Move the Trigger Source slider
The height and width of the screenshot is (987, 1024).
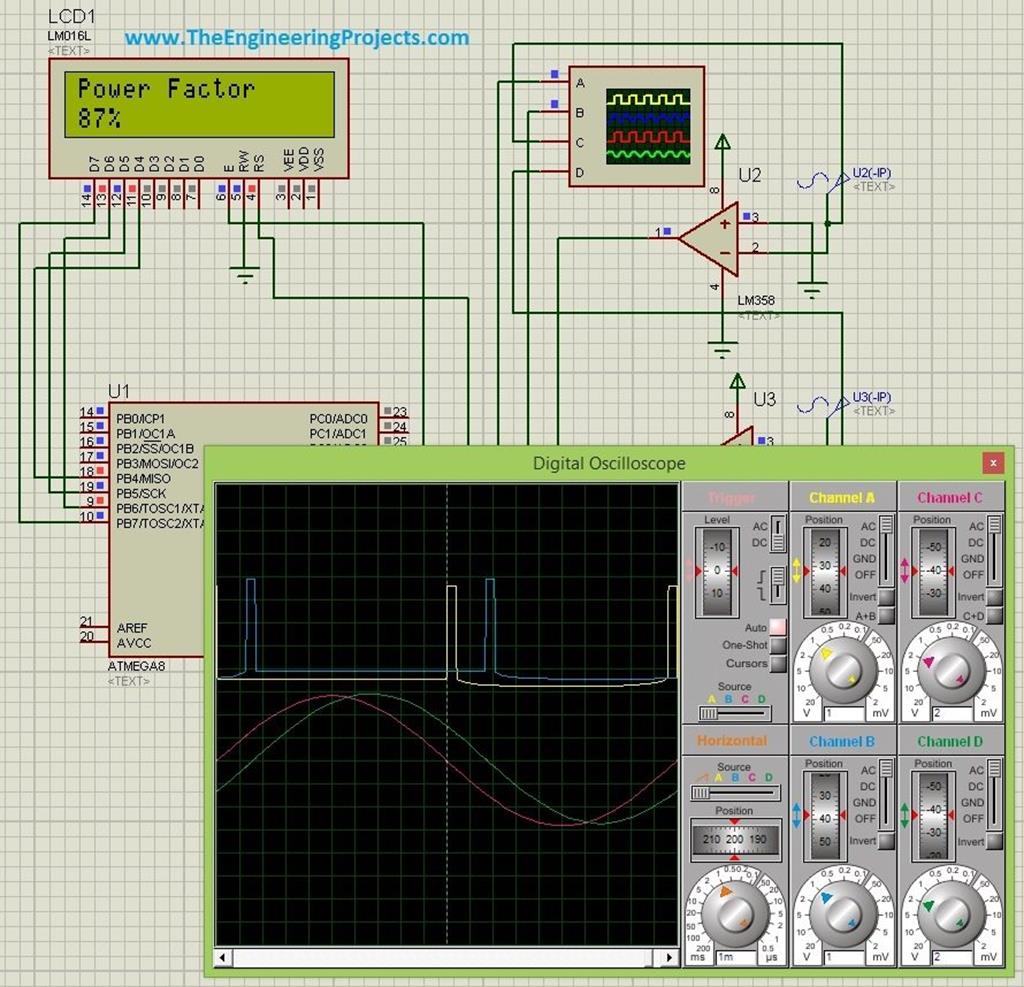pyautogui.click(x=710, y=712)
